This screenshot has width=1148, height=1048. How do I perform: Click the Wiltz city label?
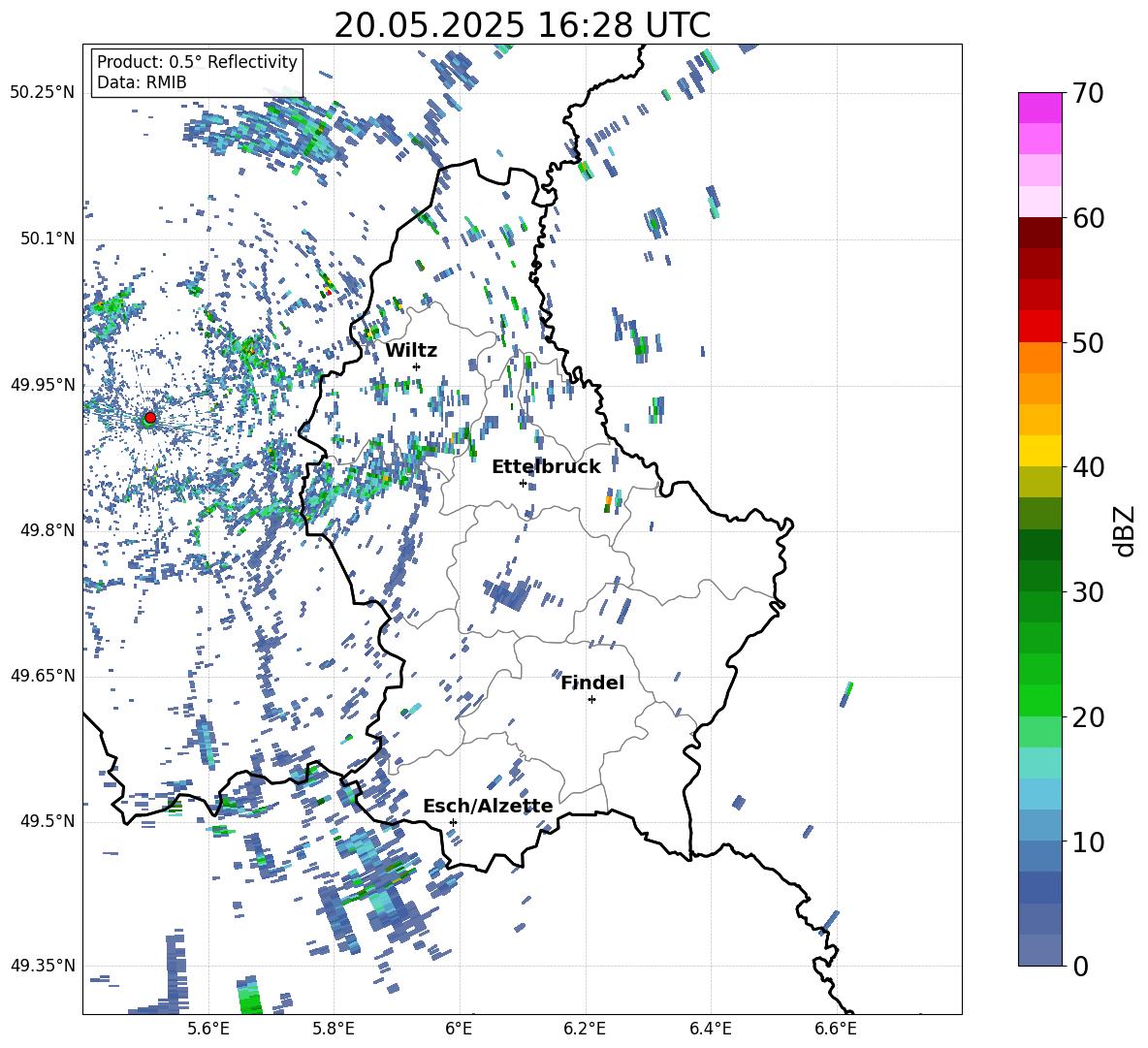click(411, 351)
